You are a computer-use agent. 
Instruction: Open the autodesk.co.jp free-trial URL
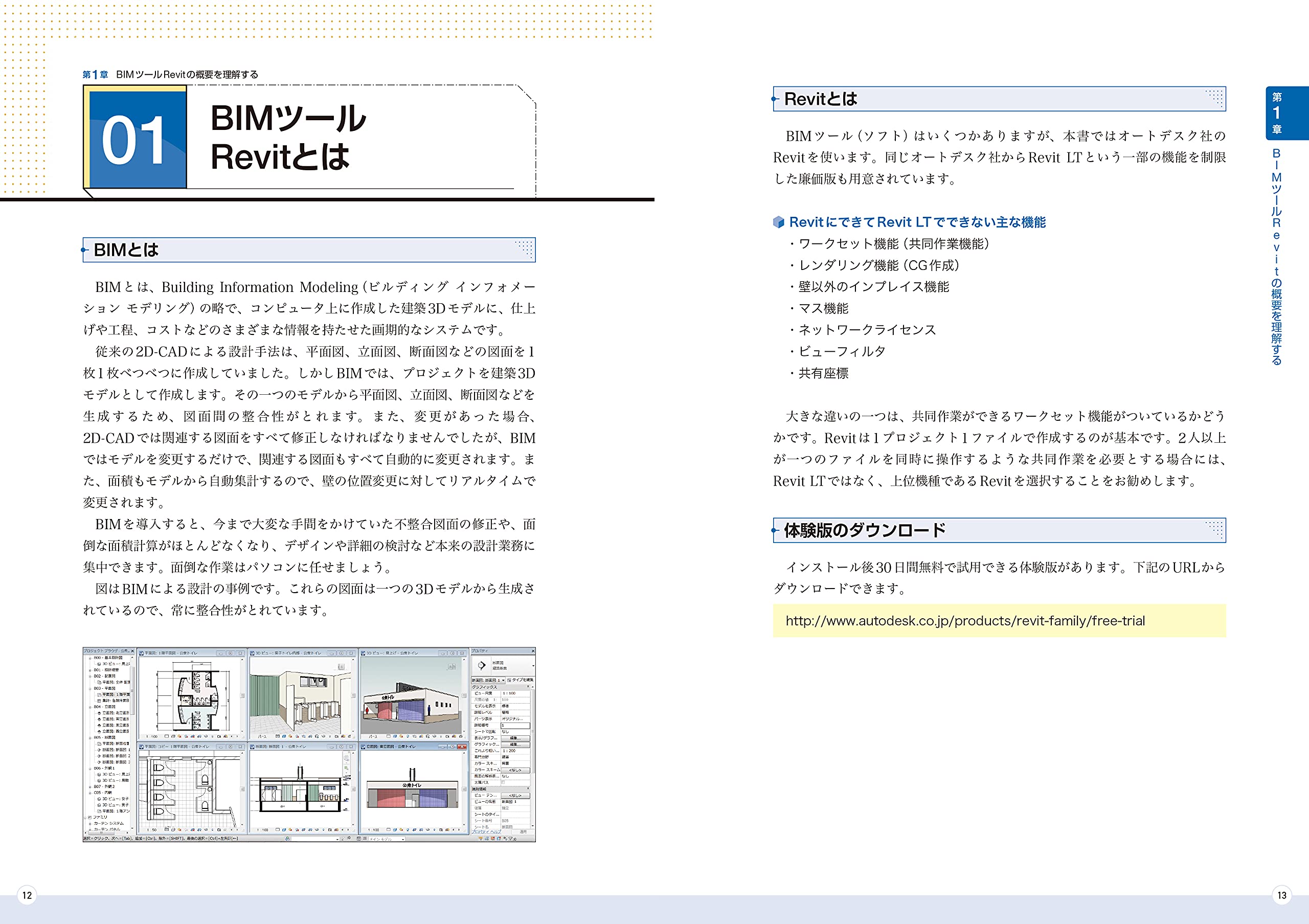point(965,621)
